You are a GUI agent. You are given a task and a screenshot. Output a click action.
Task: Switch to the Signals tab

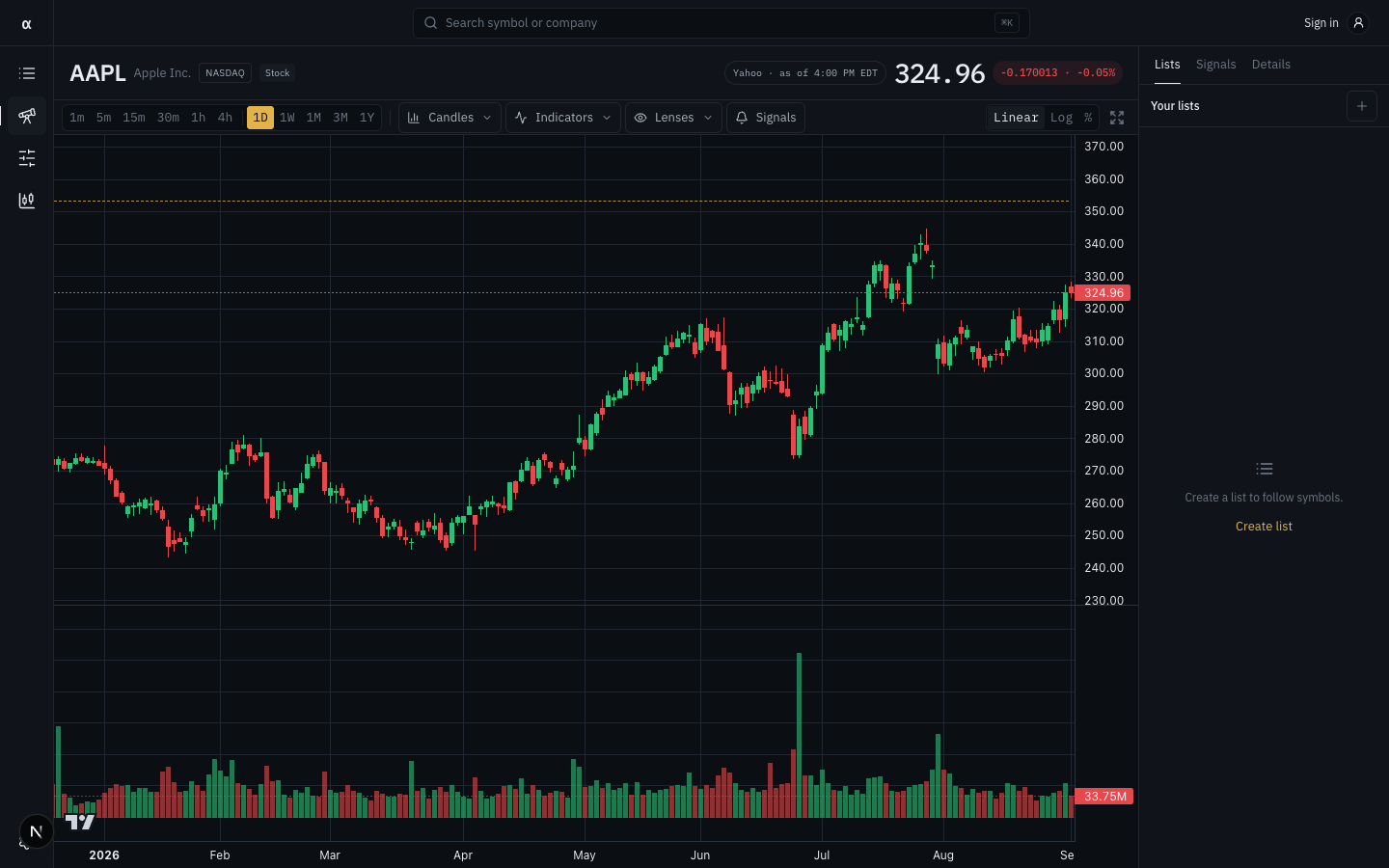coord(1215,65)
